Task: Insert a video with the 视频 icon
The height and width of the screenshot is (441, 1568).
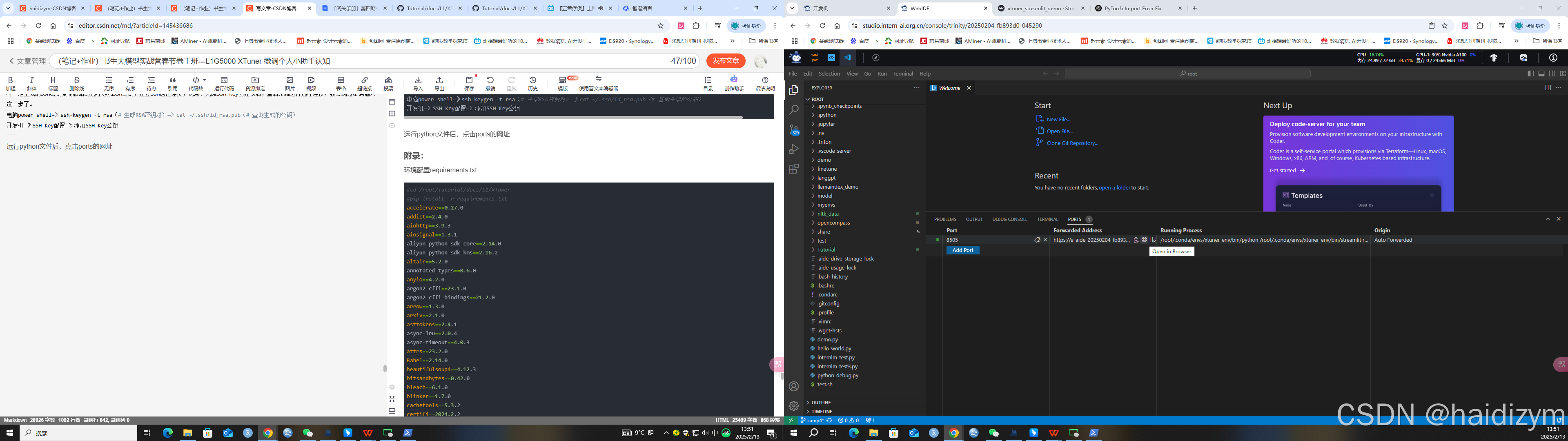Action: 311,83
